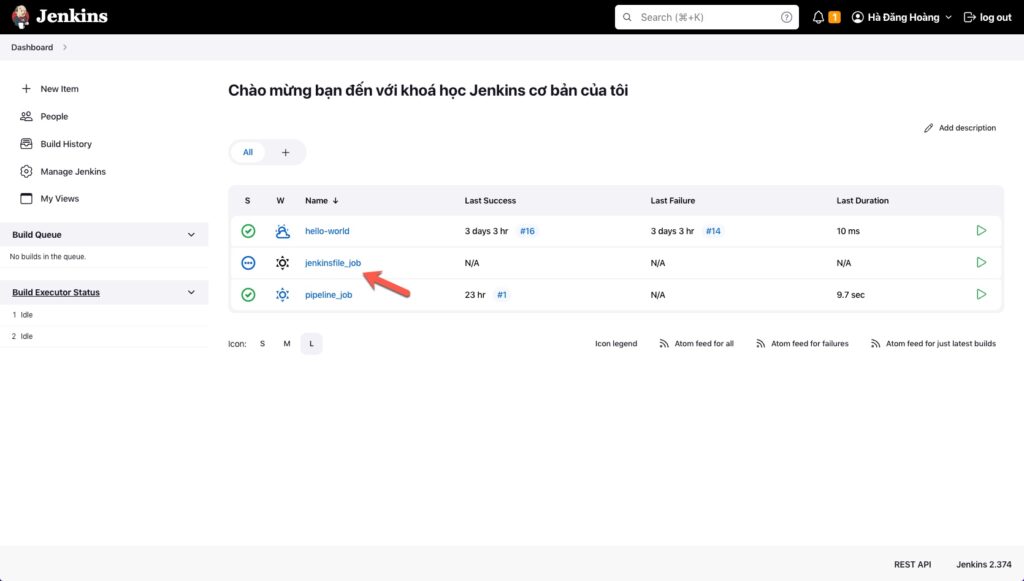
Task: Click the Jenkins 2.374 version button
Action: click(984, 564)
